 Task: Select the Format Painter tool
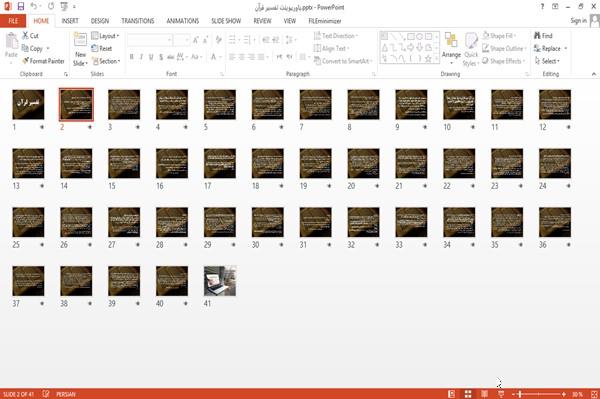pyautogui.click(x=43, y=61)
